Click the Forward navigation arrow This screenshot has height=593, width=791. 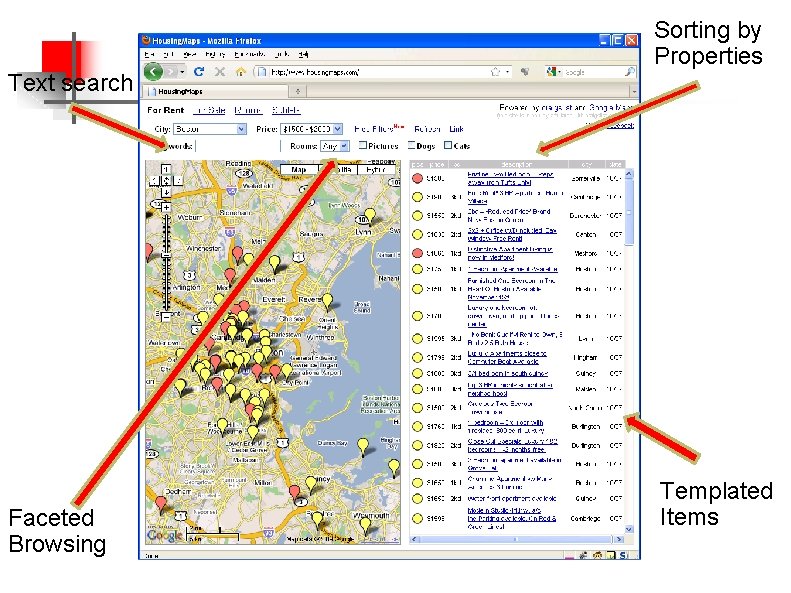click(171, 72)
